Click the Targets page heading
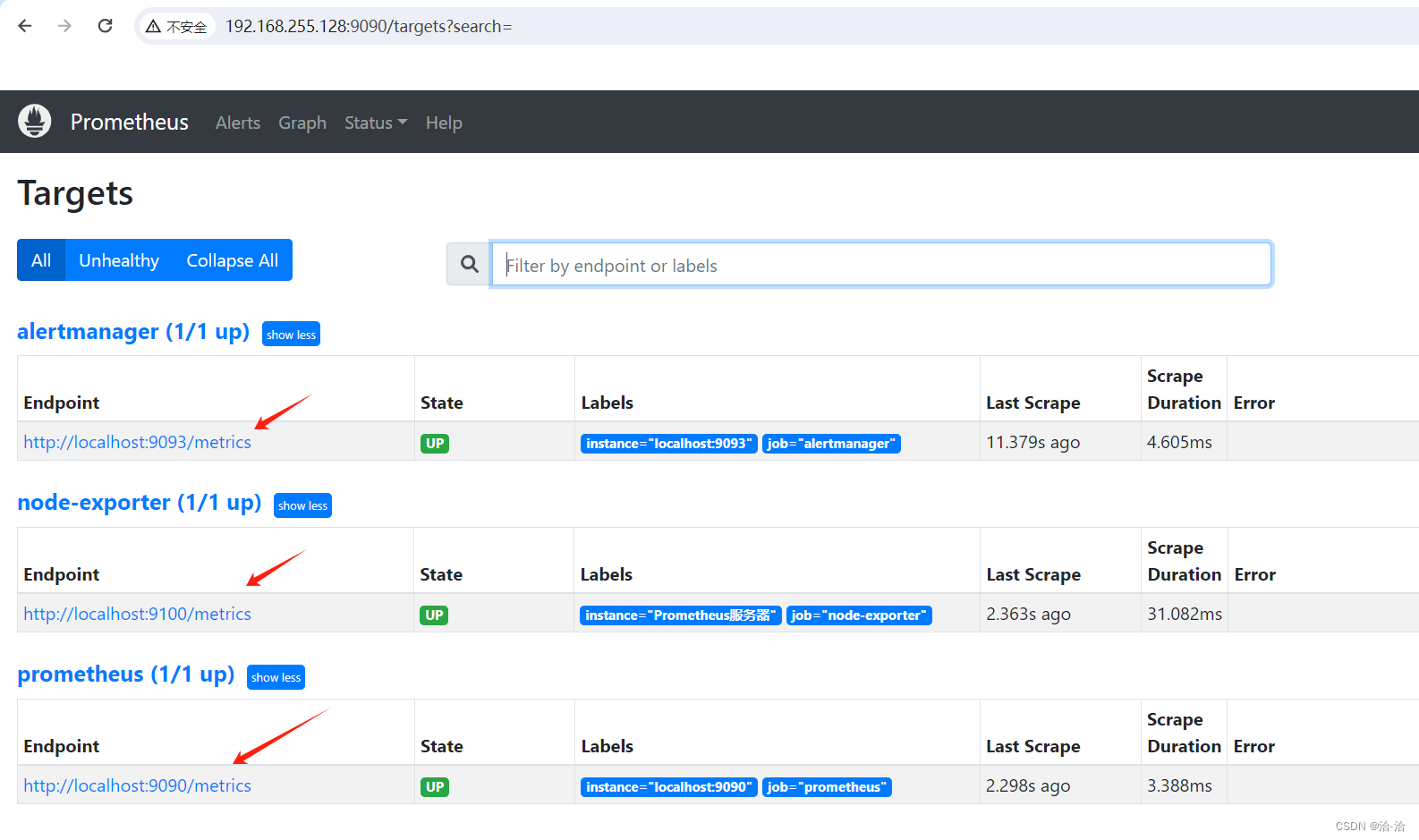The height and width of the screenshot is (840, 1419). tap(75, 193)
